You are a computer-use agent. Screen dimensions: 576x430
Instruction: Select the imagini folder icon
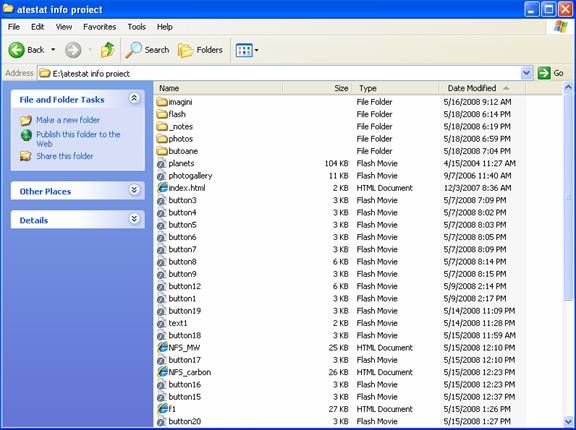[162, 102]
